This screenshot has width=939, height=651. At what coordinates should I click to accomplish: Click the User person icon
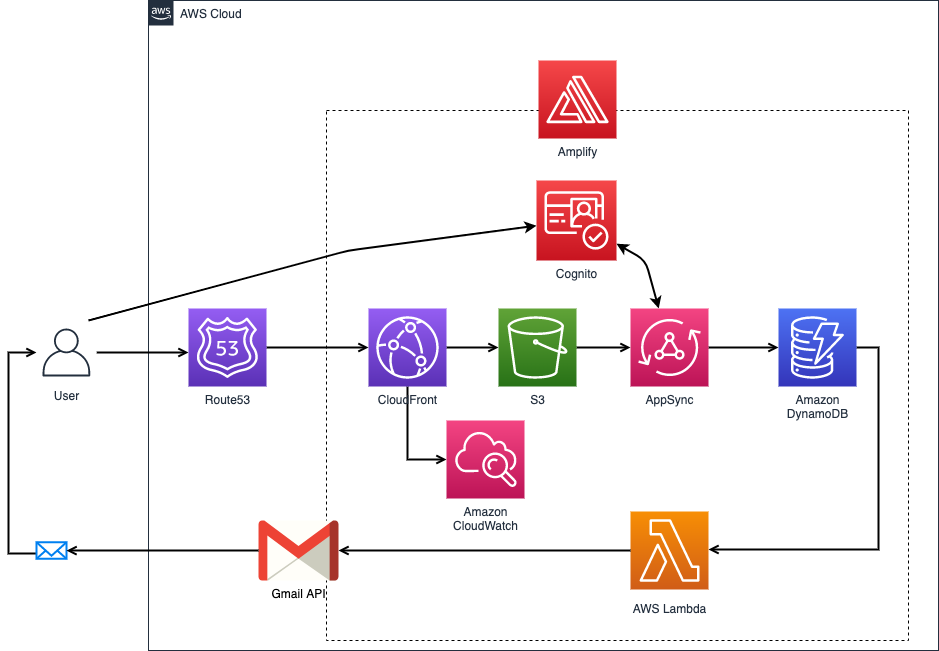point(66,353)
